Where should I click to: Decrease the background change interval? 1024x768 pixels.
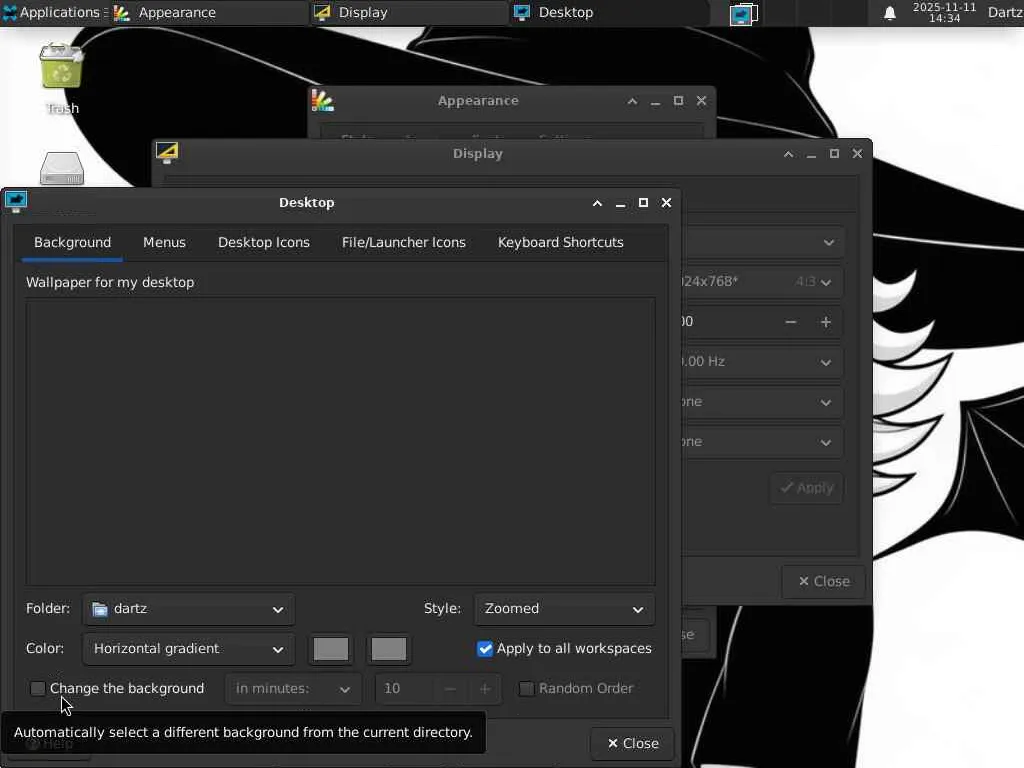(450, 689)
